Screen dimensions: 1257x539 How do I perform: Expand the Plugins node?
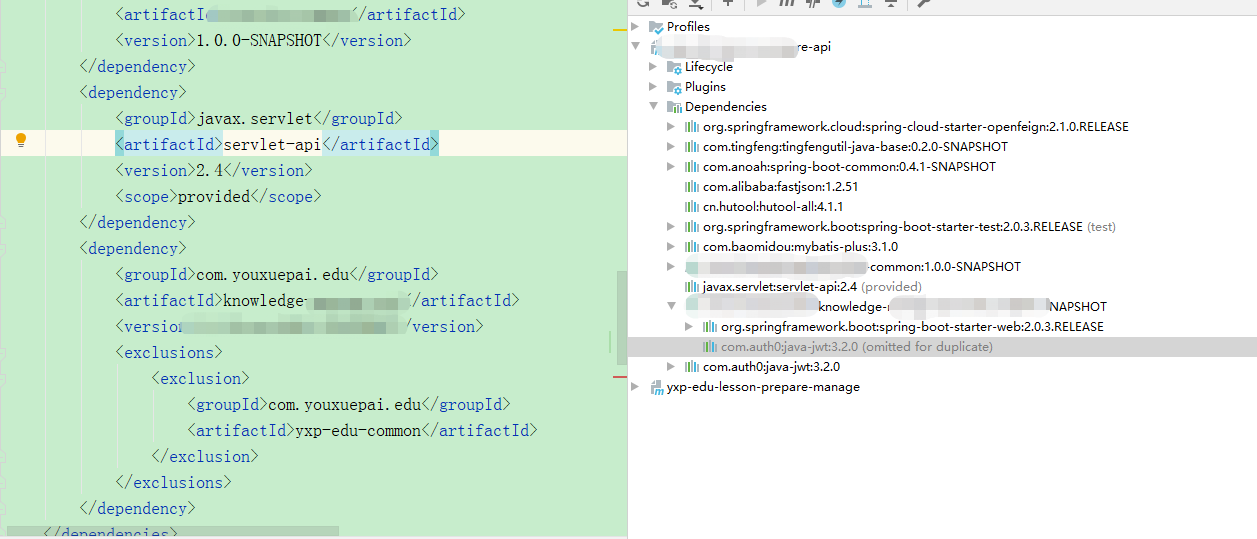pyautogui.click(x=654, y=87)
